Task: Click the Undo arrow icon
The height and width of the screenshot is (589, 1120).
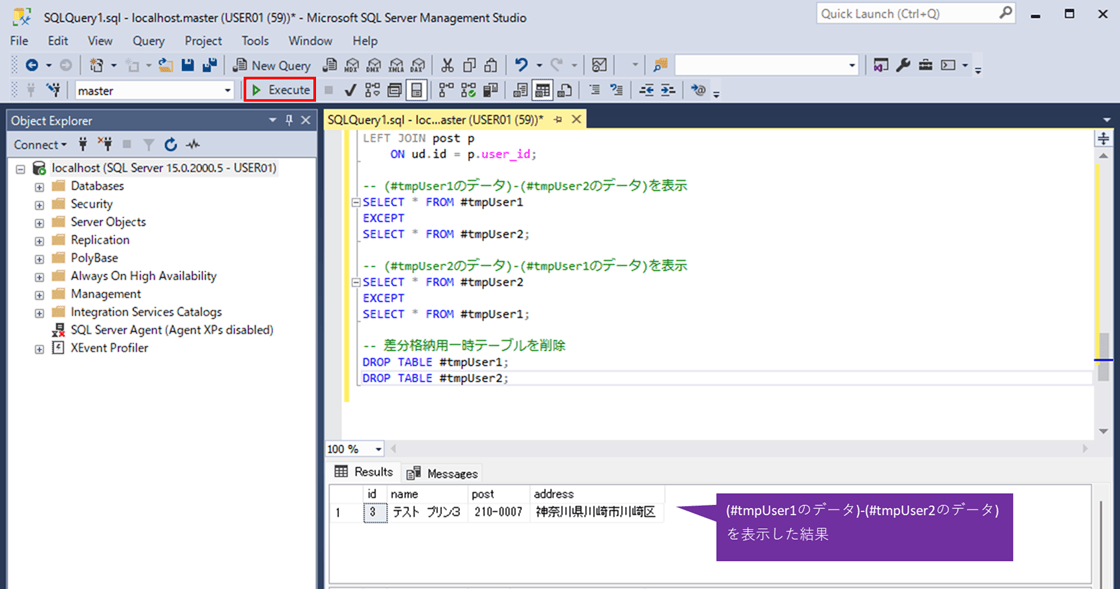Action: coord(521,65)
